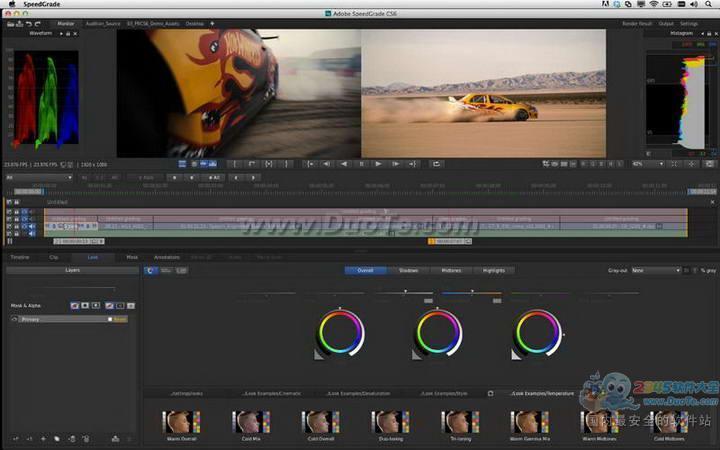Apply the Tri-toning look preset
Image resolution: width=720 pixels, height=450 pixels.
pyautogui.click(x=461, y=425)
